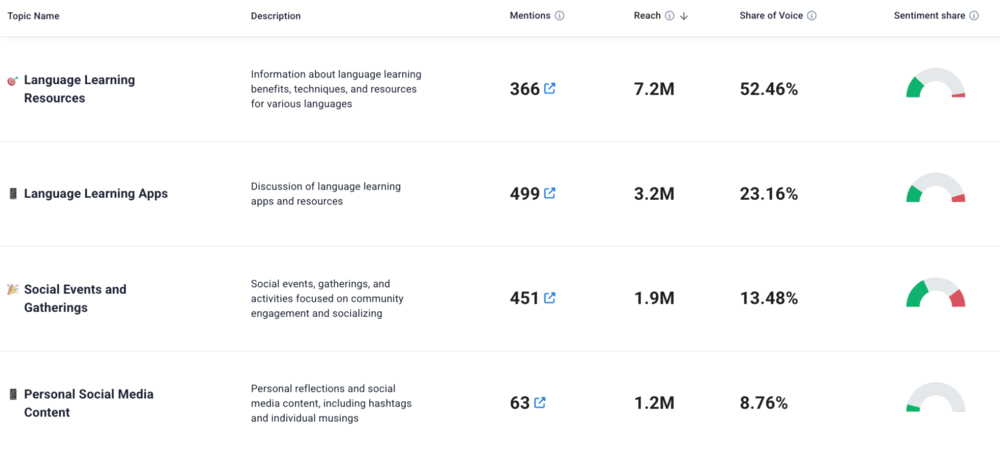Click the 8.76% share of voice value
Image resolution: width=1000 pixels, height=449 pixels.
coord(764,403)
